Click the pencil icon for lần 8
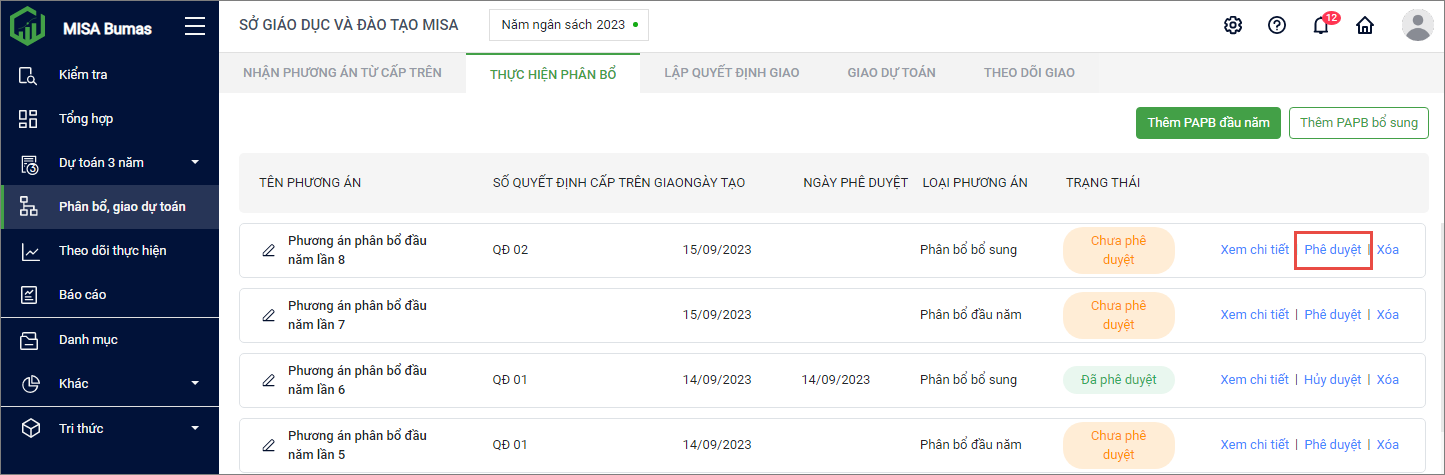The height and width of the screenshot is (475, 1445). 268,250
